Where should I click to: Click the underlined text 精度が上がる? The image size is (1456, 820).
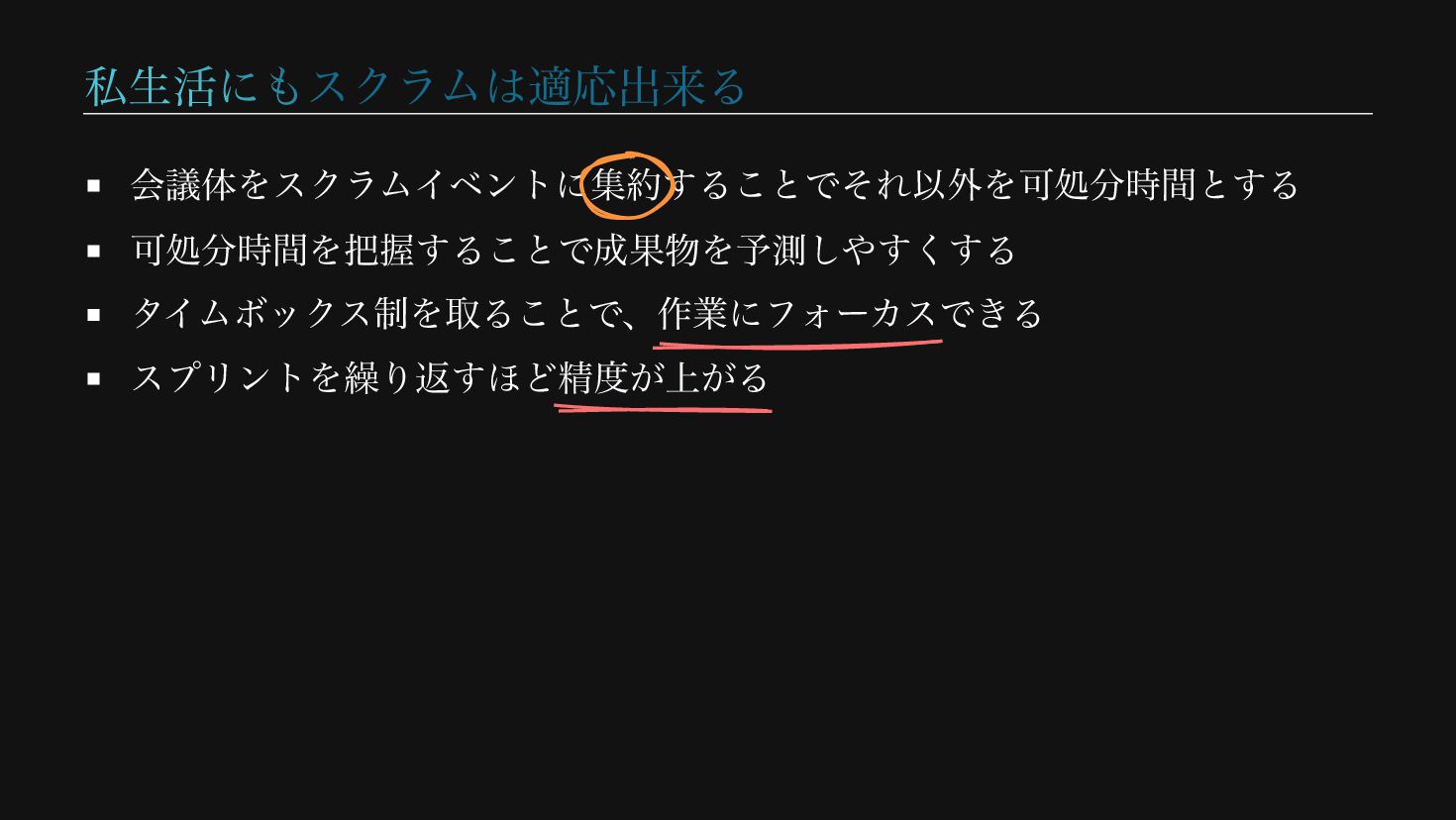pos(664,377)
